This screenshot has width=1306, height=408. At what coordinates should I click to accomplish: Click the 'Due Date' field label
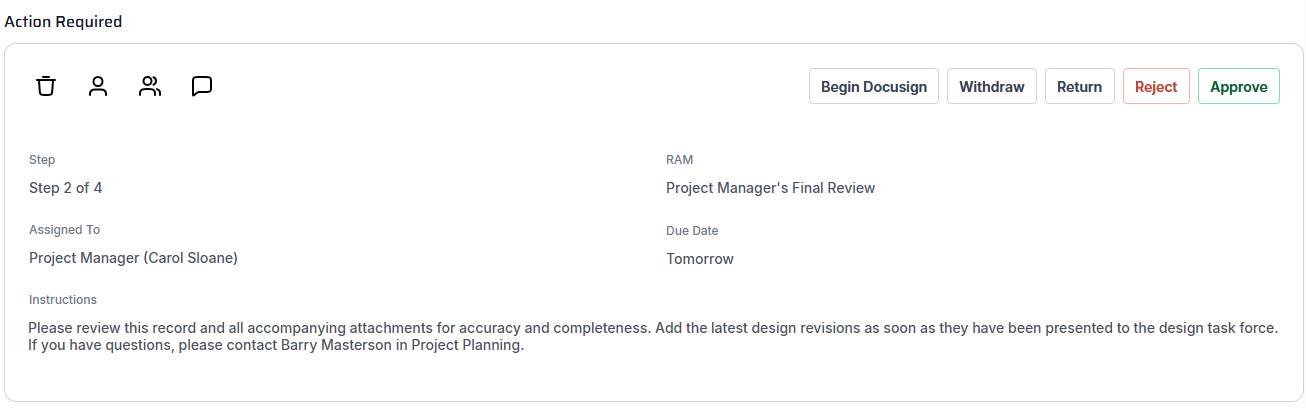[692, 231]
